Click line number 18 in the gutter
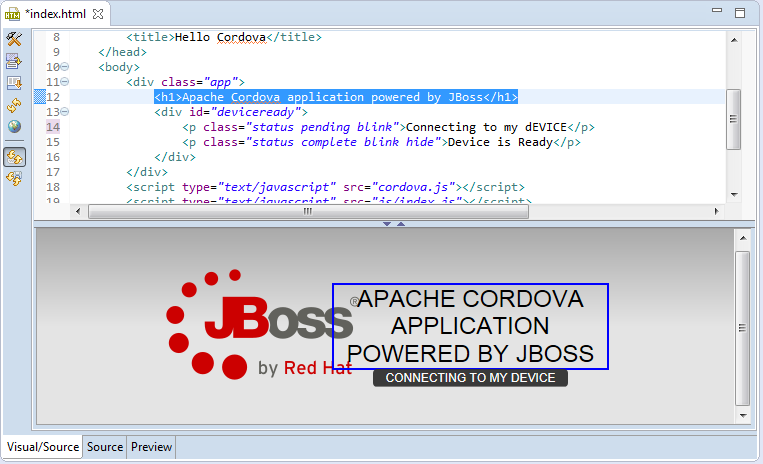This screenshot has width=763, height=464. tap(53, 187)
